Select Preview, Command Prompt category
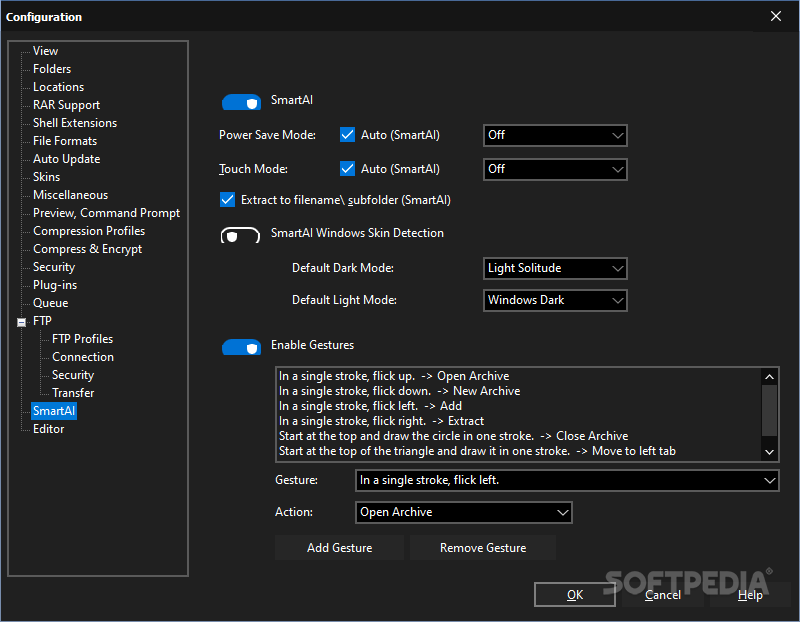 coord(106,213)
